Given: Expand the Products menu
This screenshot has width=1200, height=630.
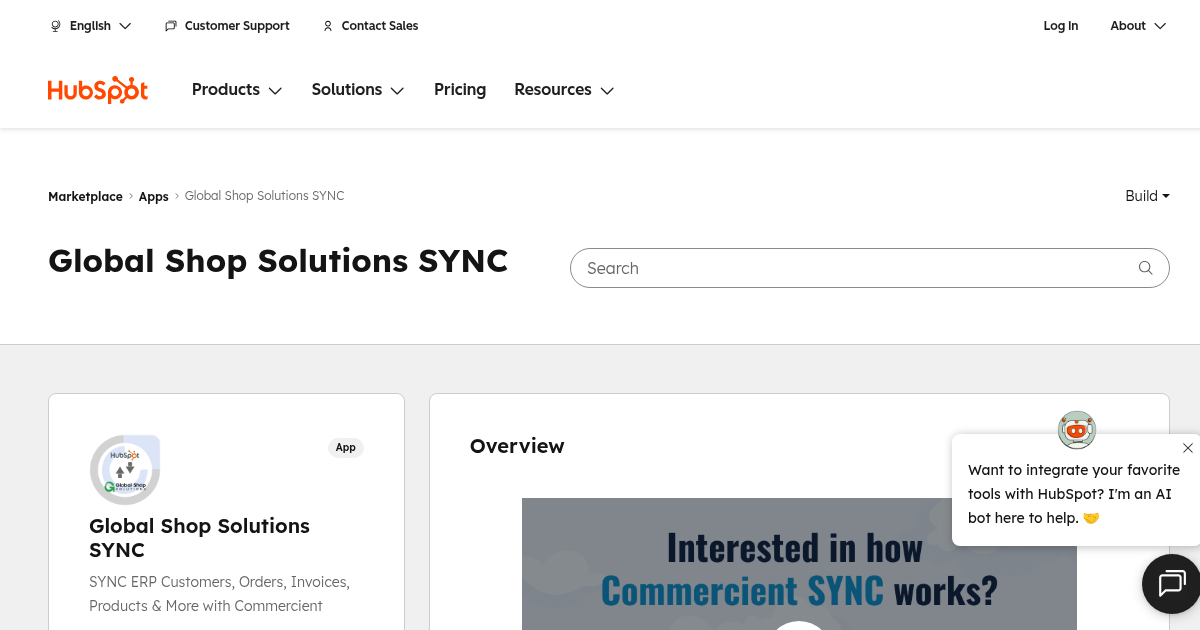Looking at the screenshot, I should (x=237, y=90).
